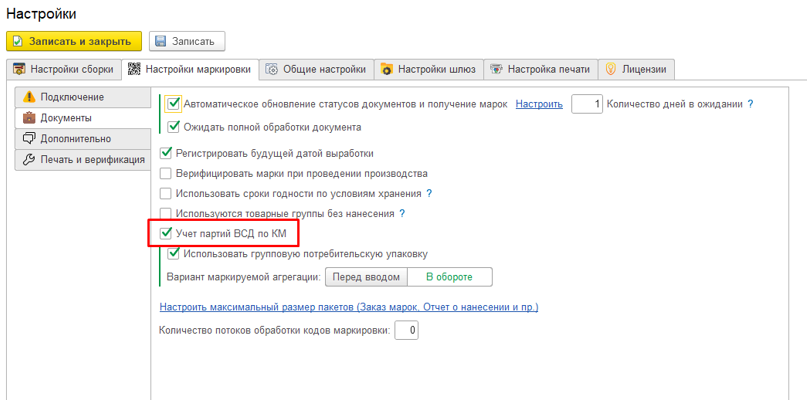807x400 pixels.
Task: Click the folder-gear icon on Настройки шлюз tab
Action: tap(387, 69)
